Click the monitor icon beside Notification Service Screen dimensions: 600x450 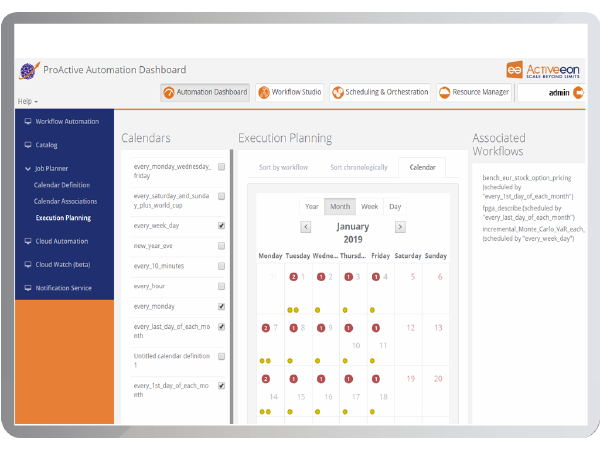28,288
